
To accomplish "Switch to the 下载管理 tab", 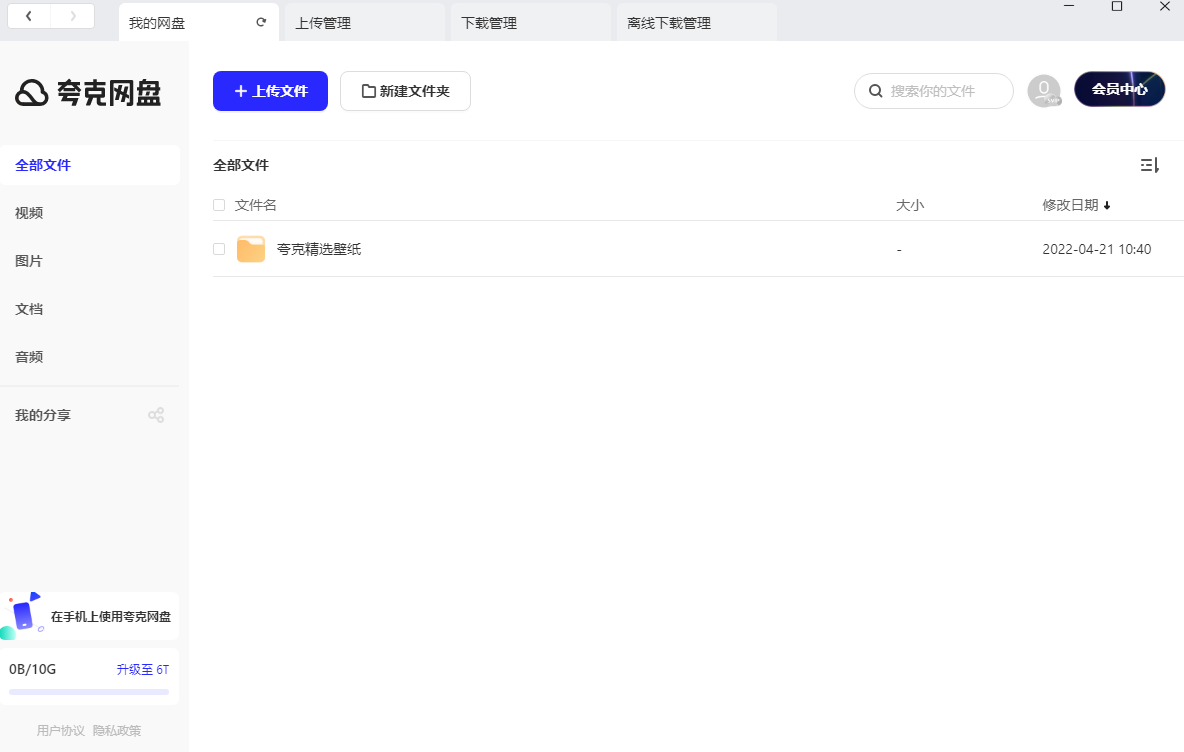I will (488, 20).
